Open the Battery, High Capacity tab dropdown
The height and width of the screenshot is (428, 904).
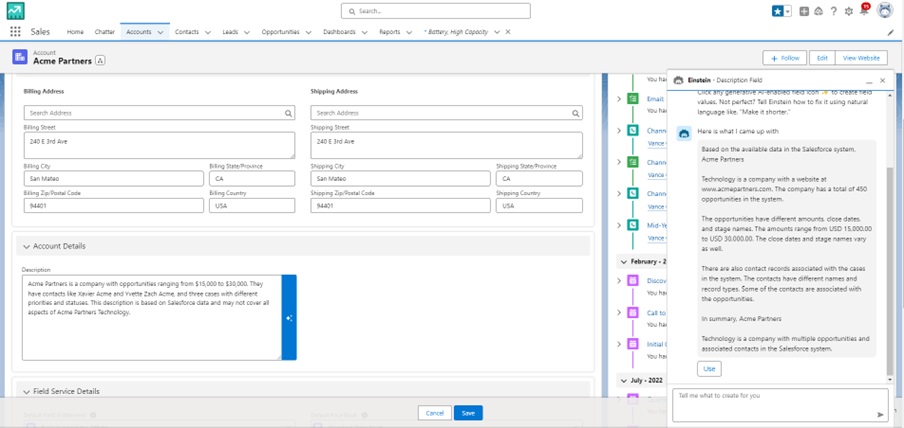497,32
